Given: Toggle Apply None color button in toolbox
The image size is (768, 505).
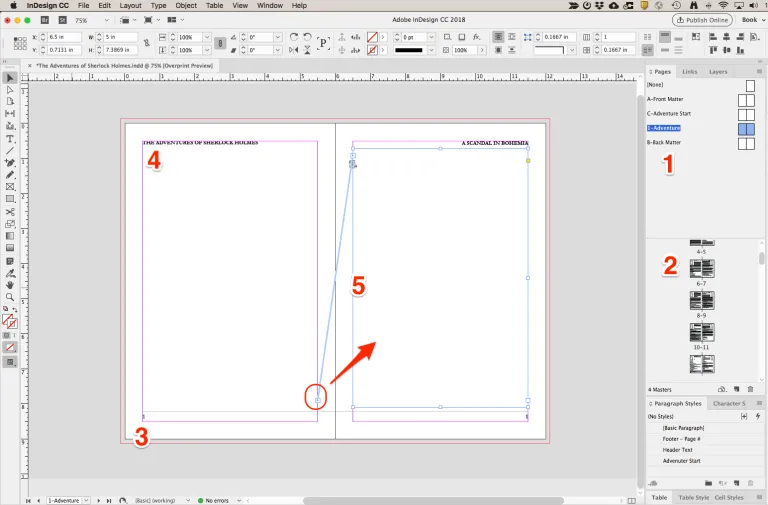Looking at the screenshot, I should pyautogui.click(x=10, y=347).
